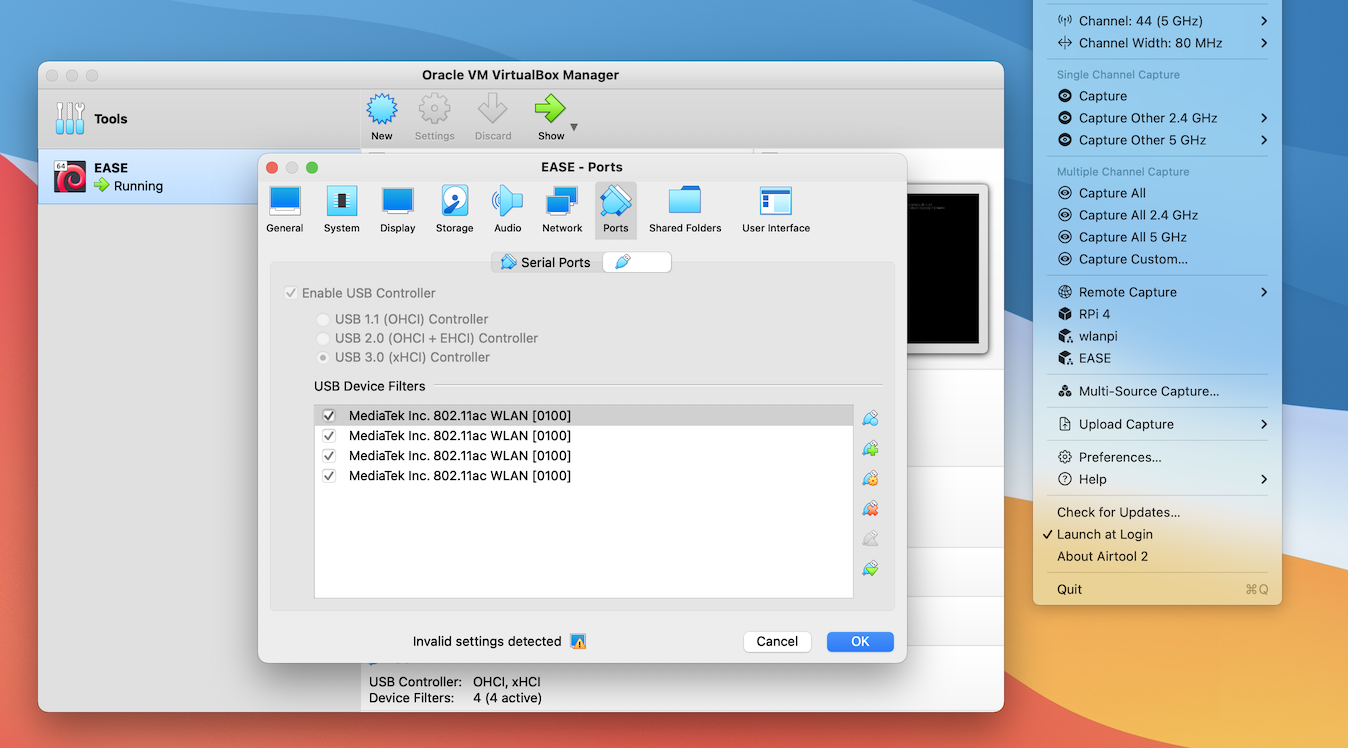Choose Capture All 5 GHz

pyautogui.click(x=1157, y=237)
